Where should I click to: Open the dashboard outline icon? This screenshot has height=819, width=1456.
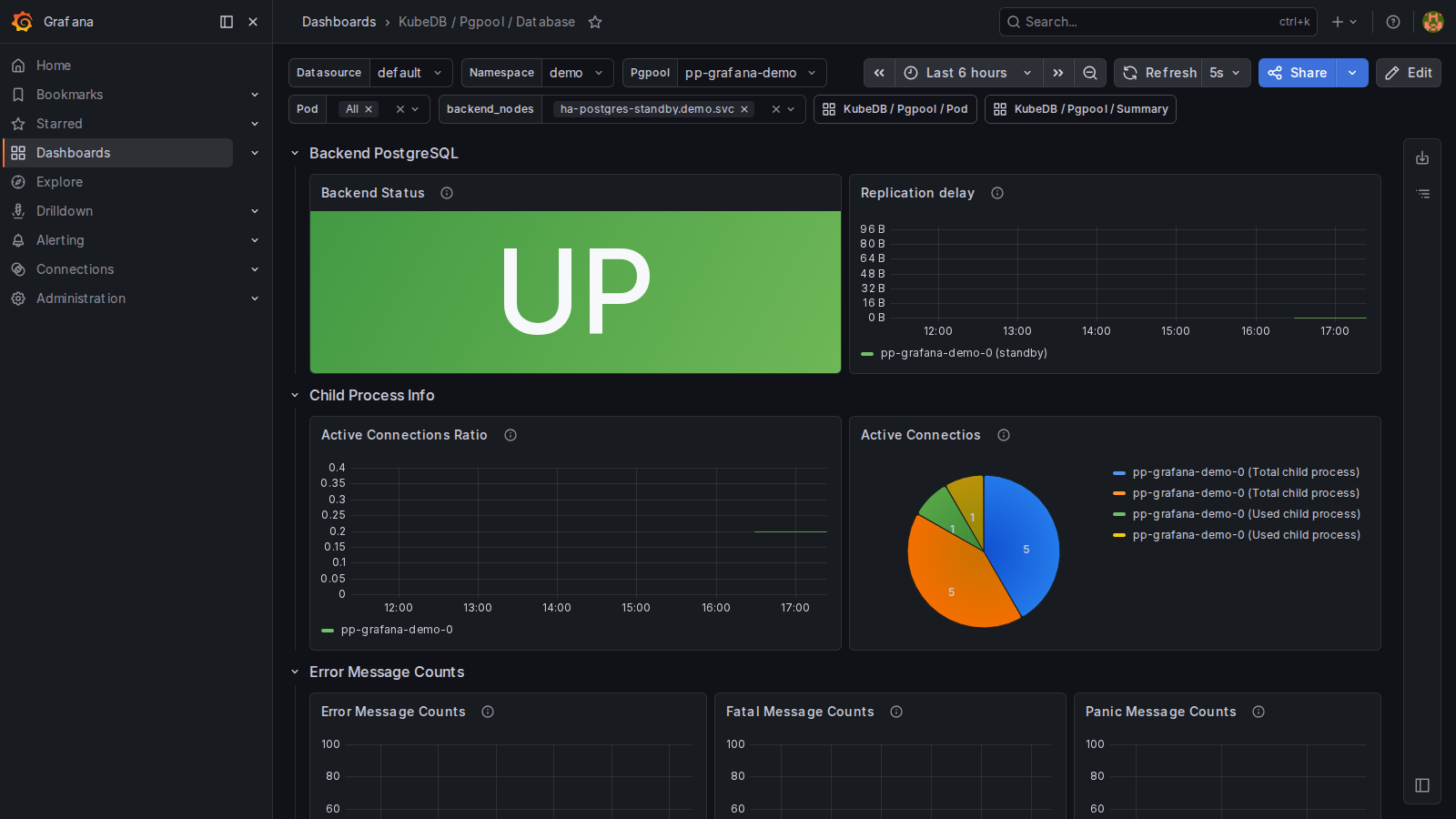[1422, 194]
